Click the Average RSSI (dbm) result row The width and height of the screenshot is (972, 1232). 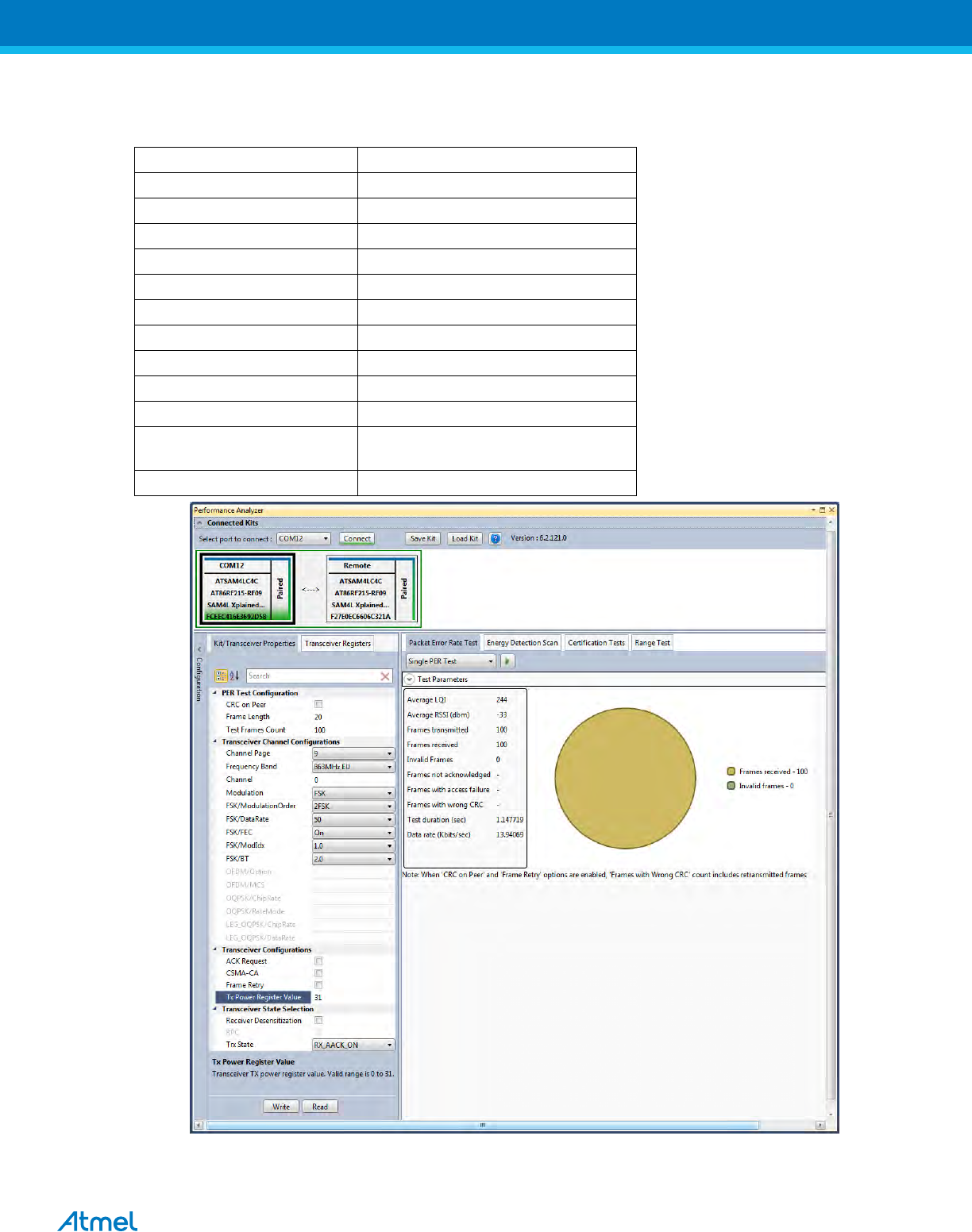[x=464, y=715]
